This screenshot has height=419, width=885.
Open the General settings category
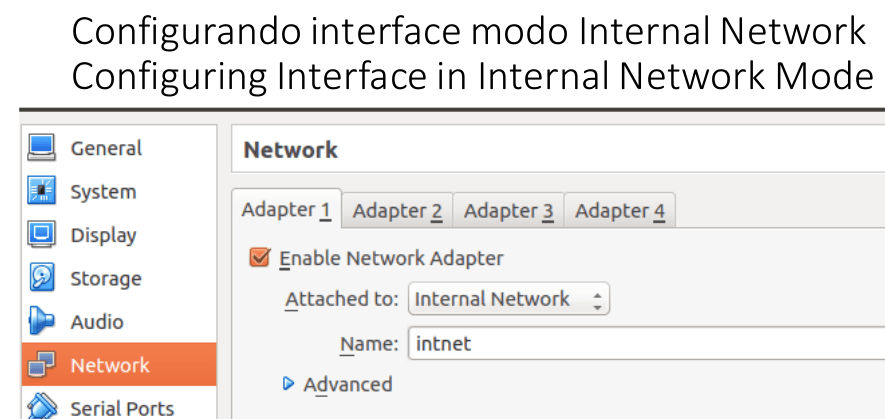coord(119,148)
